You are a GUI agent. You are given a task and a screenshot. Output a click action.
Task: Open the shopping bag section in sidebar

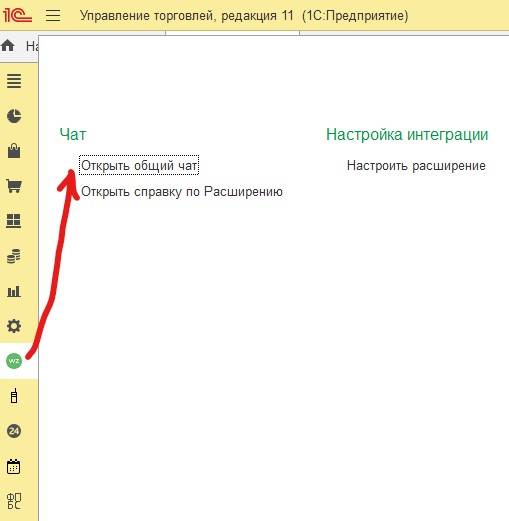[x=14, y=151]
